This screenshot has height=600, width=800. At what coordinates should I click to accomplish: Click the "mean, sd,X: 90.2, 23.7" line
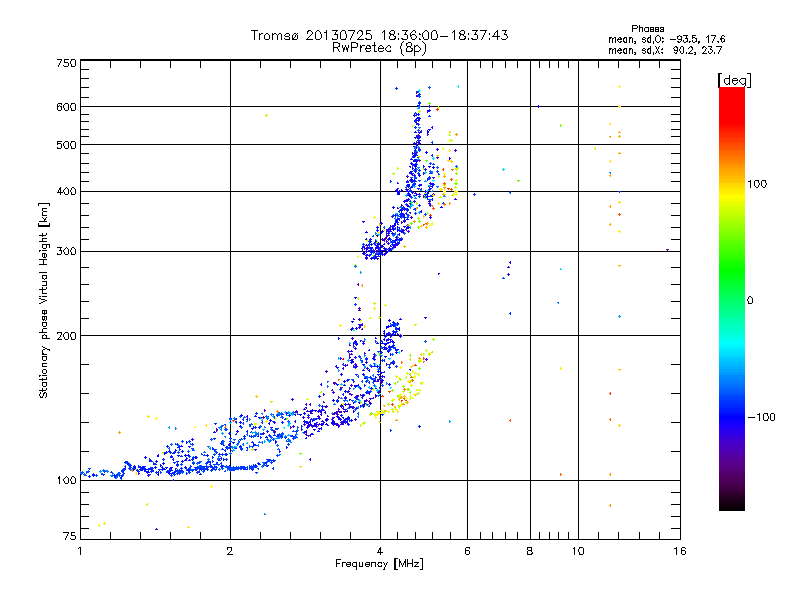pos(665,50)
